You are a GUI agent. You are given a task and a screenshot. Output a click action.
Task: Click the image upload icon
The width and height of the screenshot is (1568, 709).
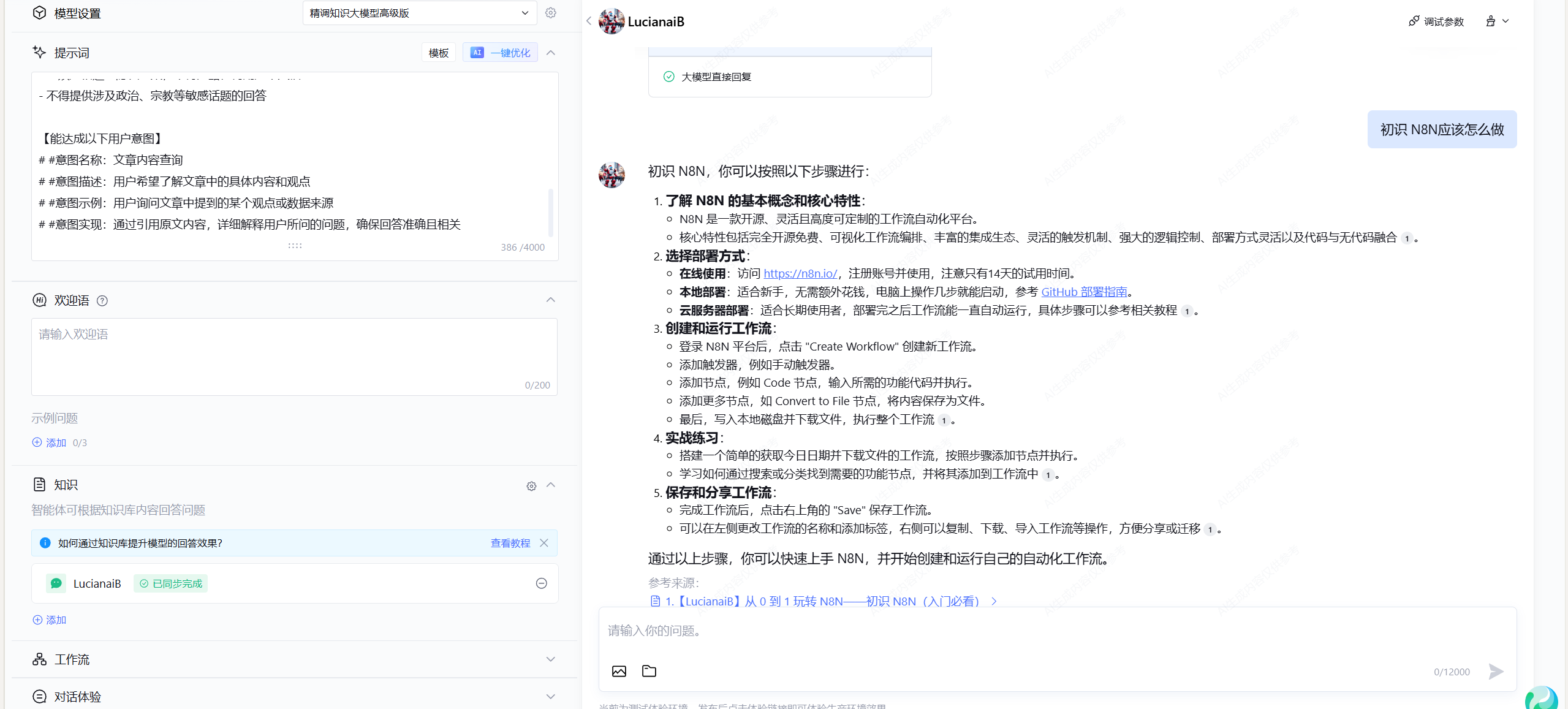(x=619, y=671)
